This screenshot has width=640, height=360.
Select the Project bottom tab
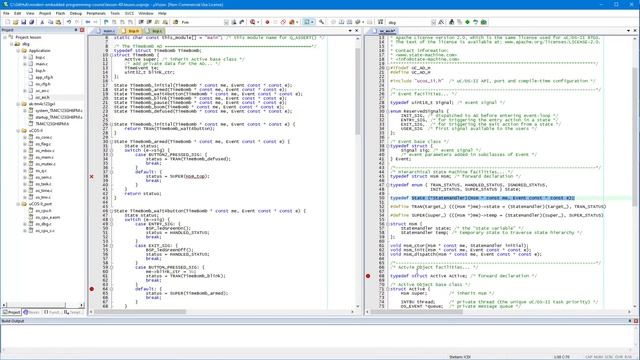pyautogui.click(x=11, y=312)
